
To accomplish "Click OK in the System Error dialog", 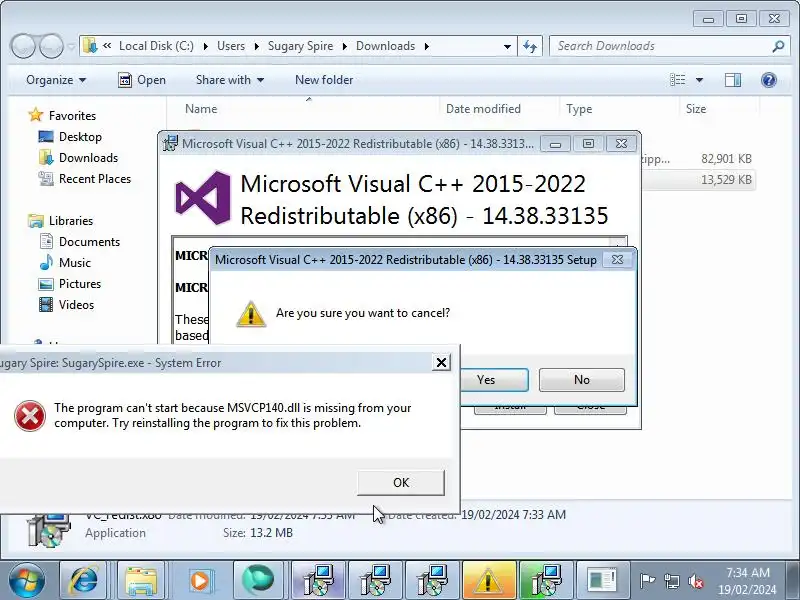I will [401, 482].
